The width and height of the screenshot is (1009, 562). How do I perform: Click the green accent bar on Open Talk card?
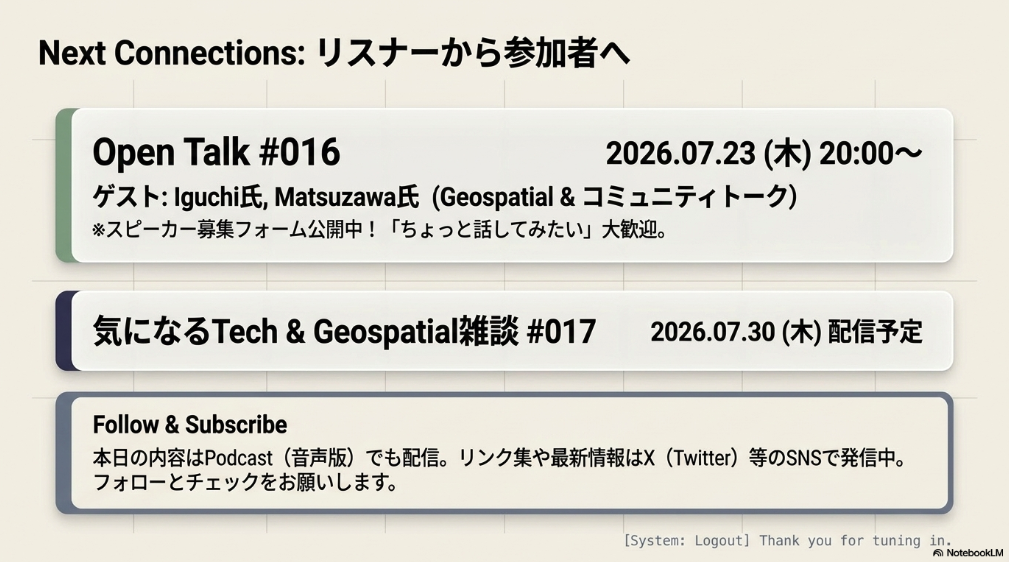(x=64, y=185)
